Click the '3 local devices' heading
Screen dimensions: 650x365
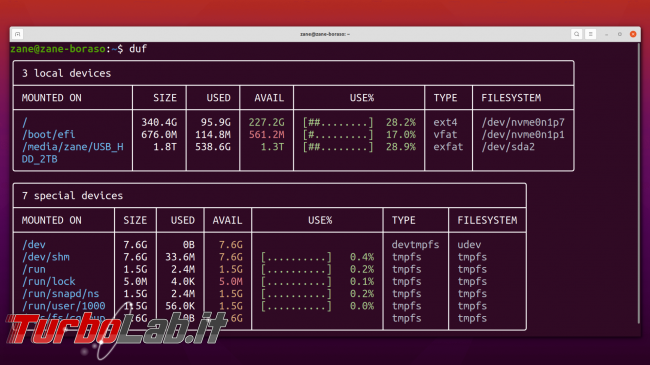pyautogui.click(x=66, y=73)
